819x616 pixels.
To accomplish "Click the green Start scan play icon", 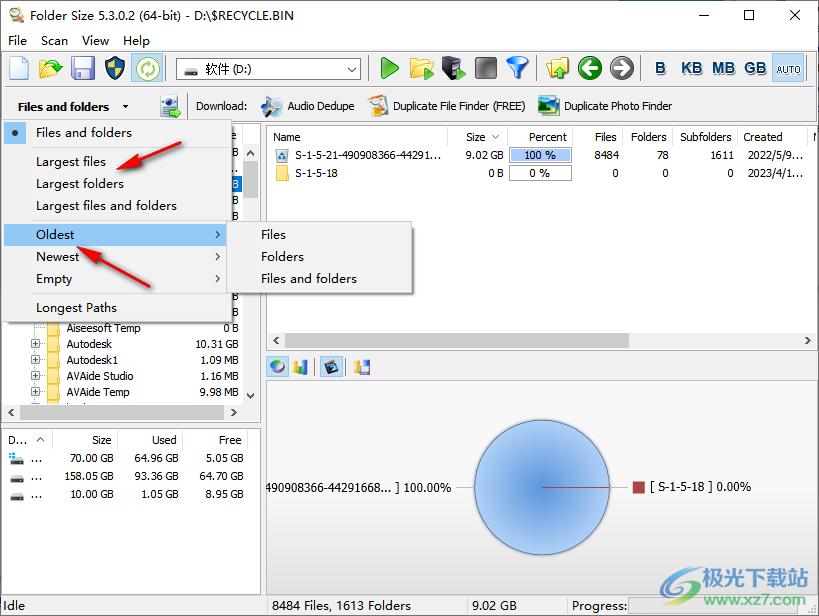I will pos(390,68).
